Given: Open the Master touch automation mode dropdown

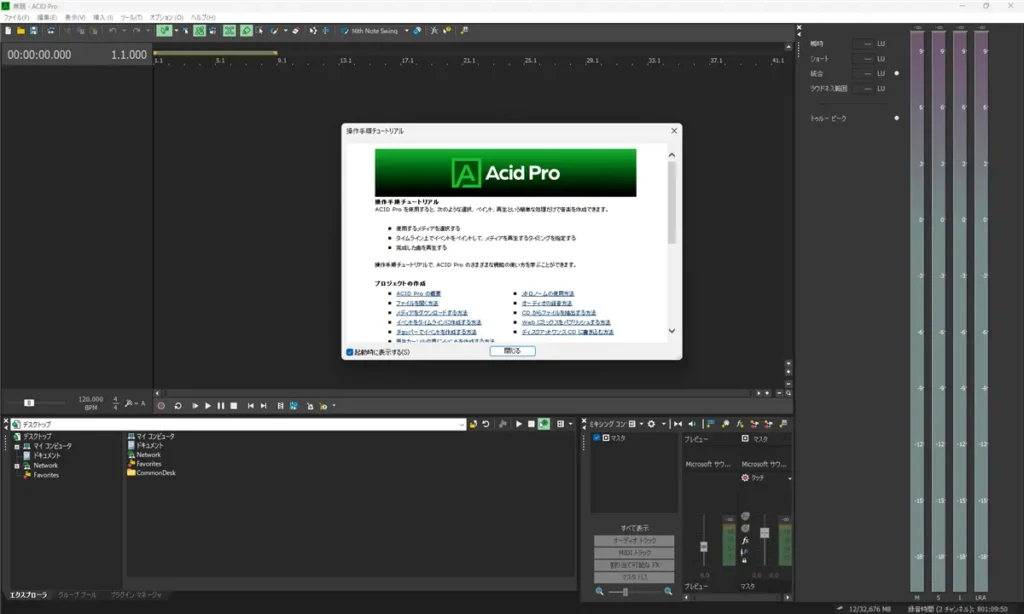Looking at the screenshot, I should tap(790, 478).
